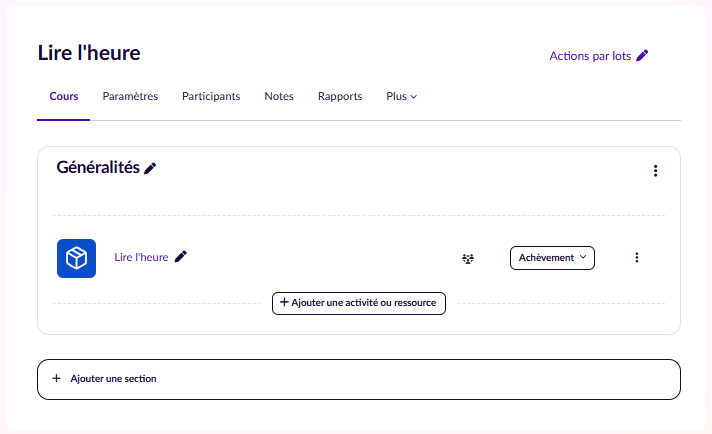
Task: Open the Lire l'heure activity link
Action: point(141,257)
